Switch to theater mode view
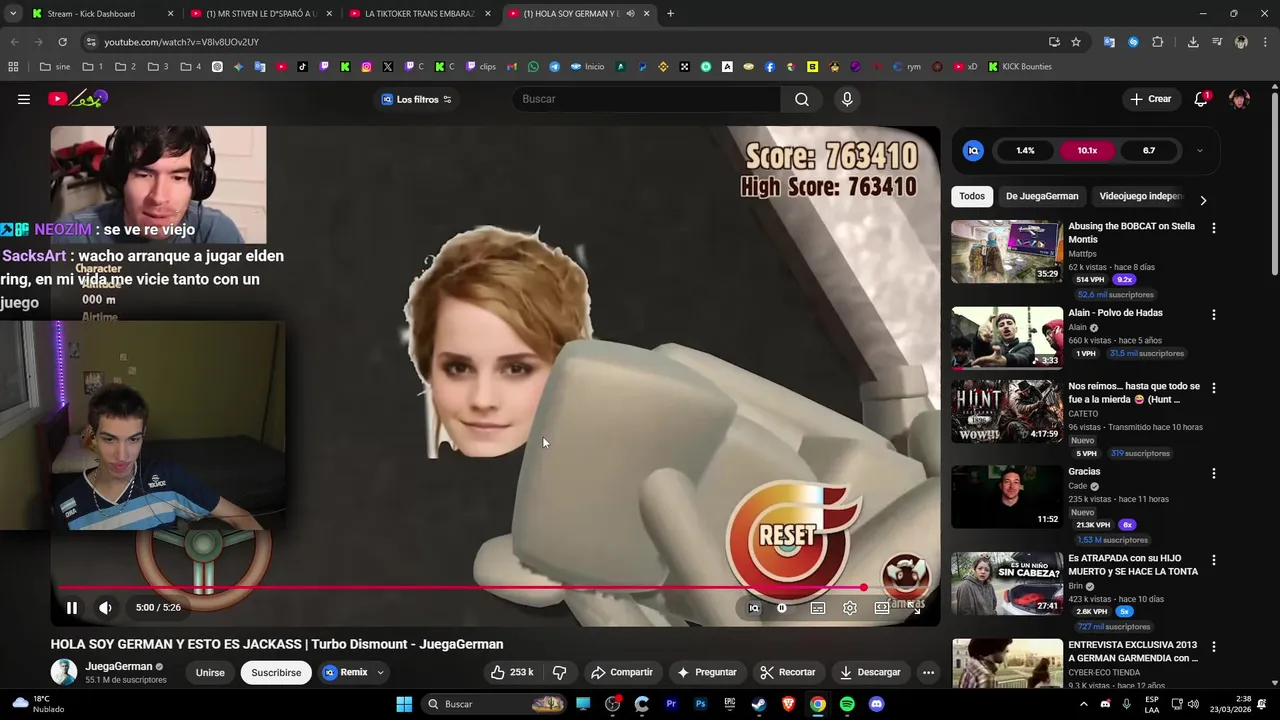This screenshot has height=720, width=1280. [882, 608]
